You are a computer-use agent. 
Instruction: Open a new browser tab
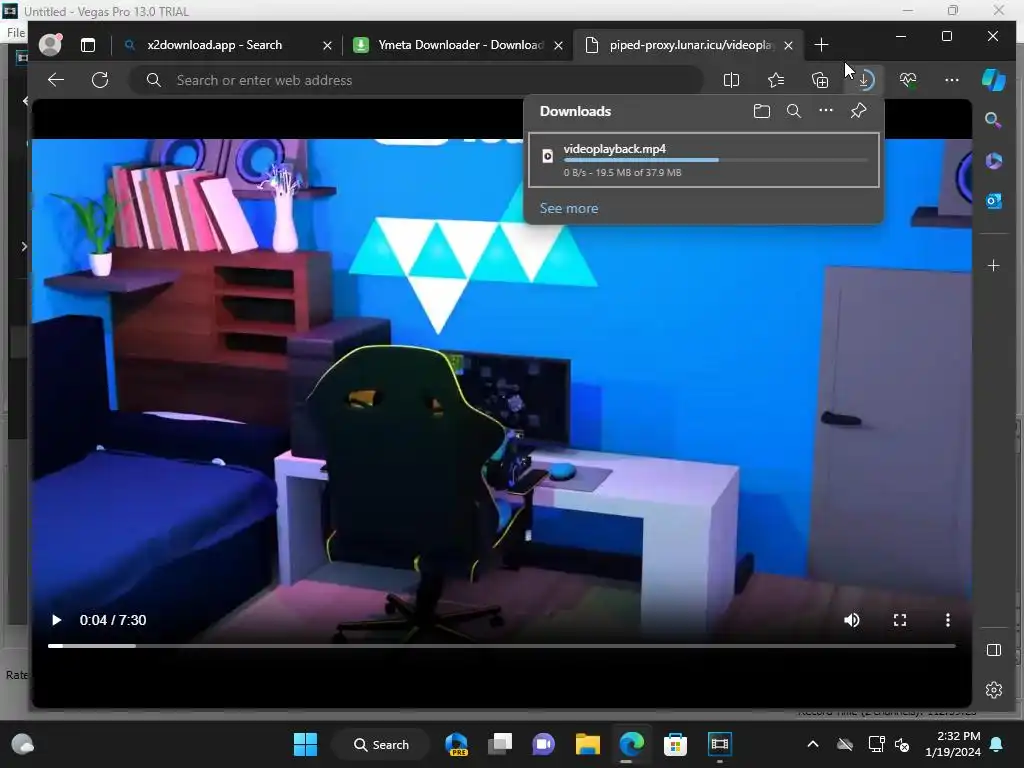[x=822, y=44]
